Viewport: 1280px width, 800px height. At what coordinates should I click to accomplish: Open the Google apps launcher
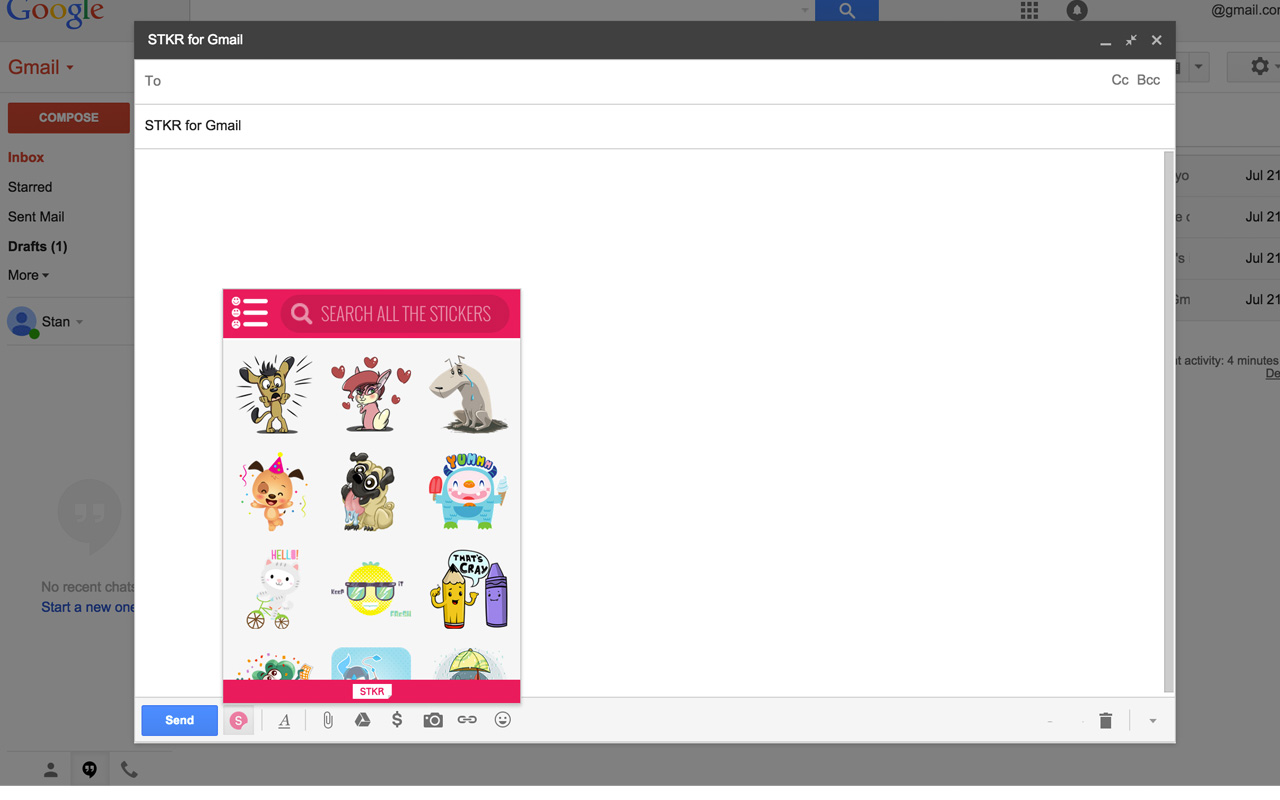1028,10
